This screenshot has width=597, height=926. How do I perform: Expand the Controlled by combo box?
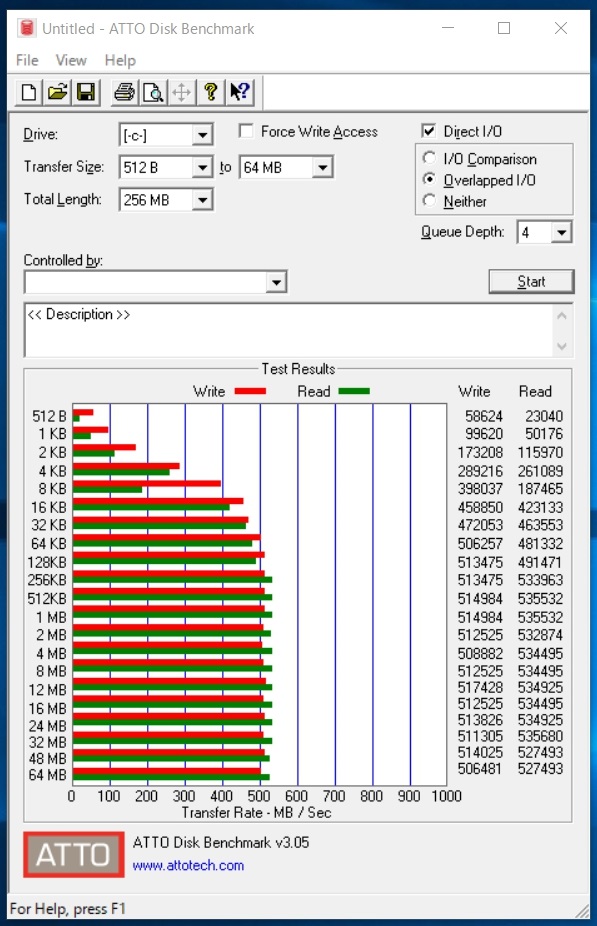[x=276, y=282]
